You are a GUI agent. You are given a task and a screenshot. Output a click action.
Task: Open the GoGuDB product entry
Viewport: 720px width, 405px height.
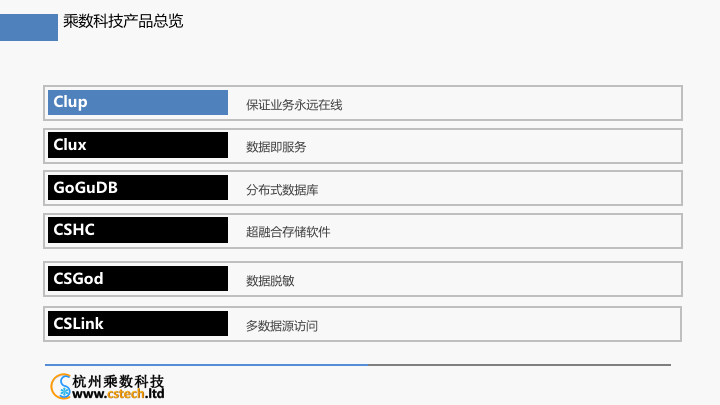[x=137, y=187]
